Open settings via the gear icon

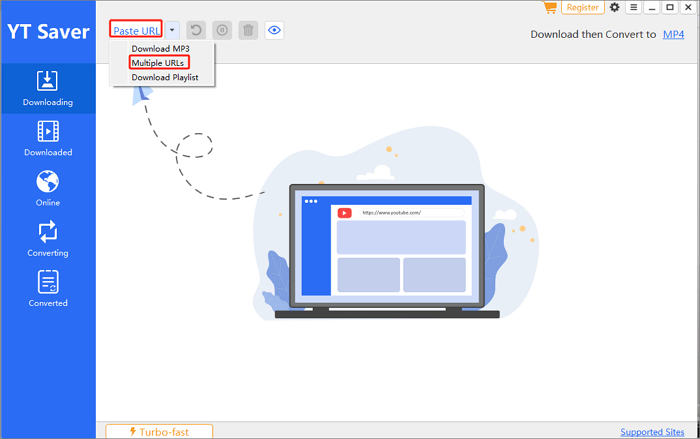(614, 7)
